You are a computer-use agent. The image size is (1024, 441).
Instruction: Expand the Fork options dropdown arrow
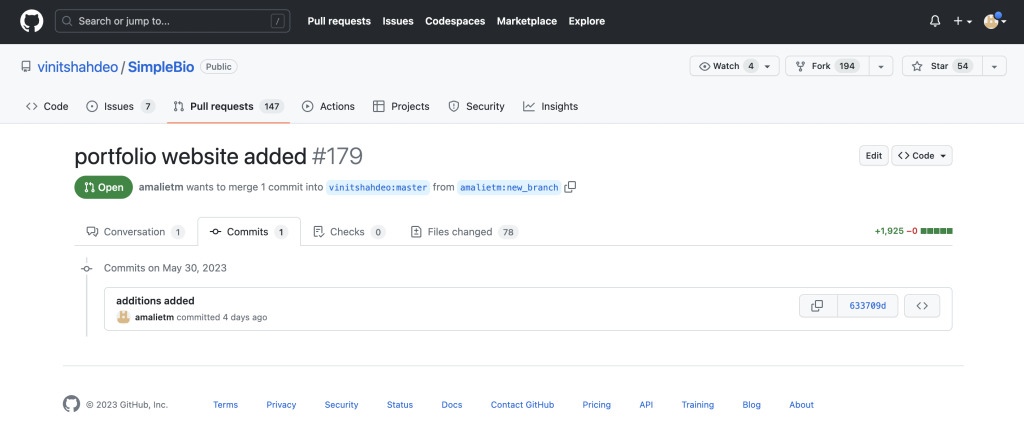point(881,66)
